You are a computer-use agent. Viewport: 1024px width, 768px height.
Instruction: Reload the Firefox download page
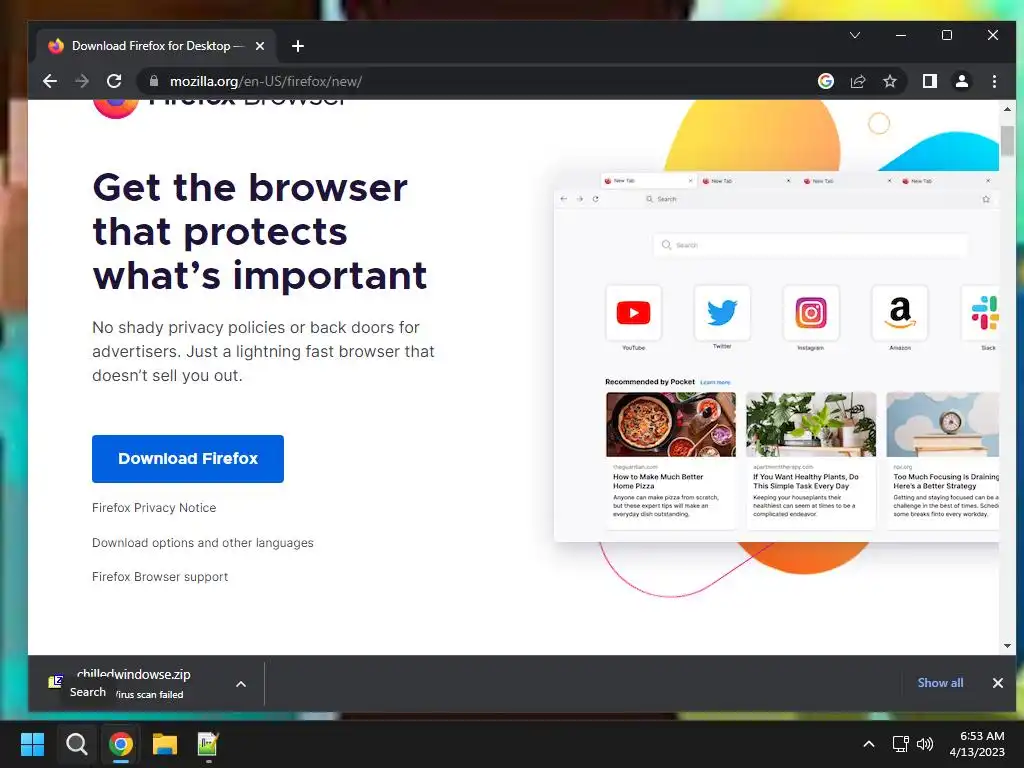(114, 81)
